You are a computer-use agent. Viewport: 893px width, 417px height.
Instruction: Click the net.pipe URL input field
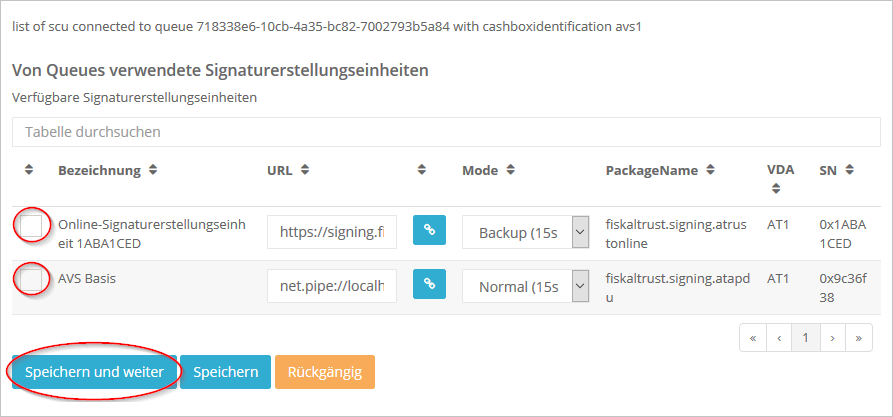pos(332,286)
